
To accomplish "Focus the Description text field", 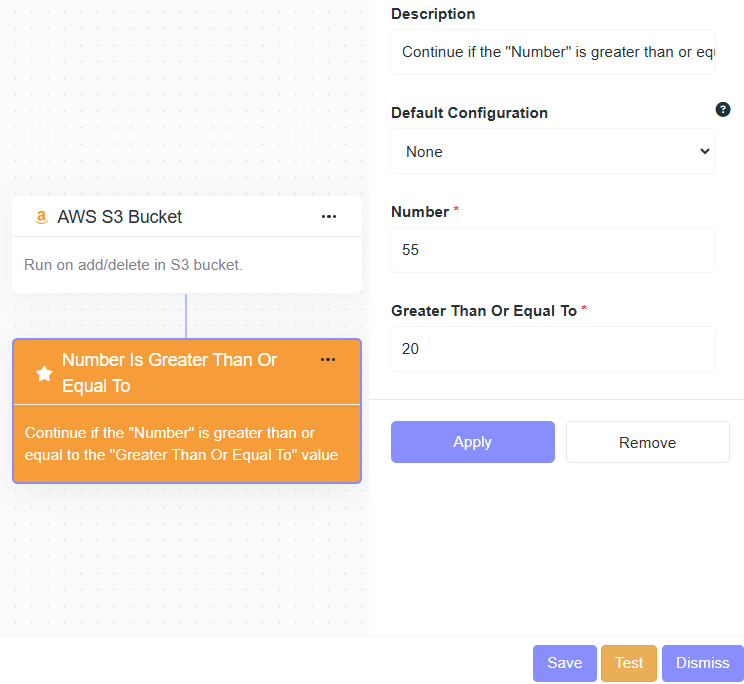I will point(553,52).
